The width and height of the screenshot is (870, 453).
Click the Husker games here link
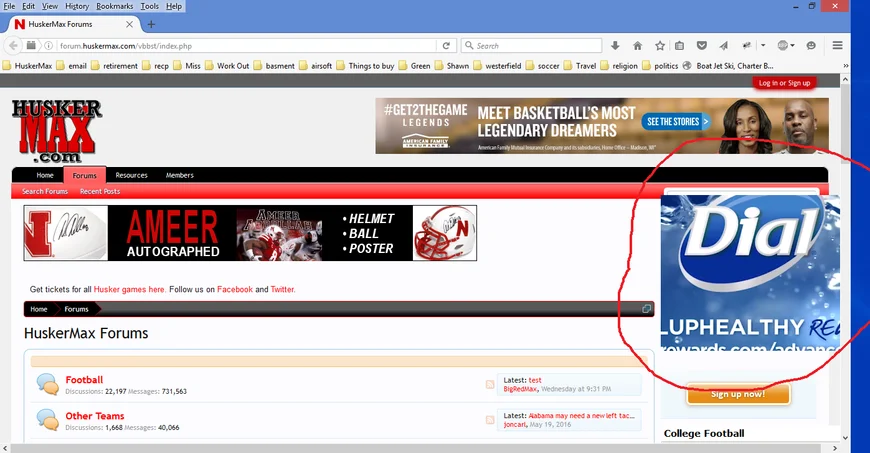tap(129, 289)
